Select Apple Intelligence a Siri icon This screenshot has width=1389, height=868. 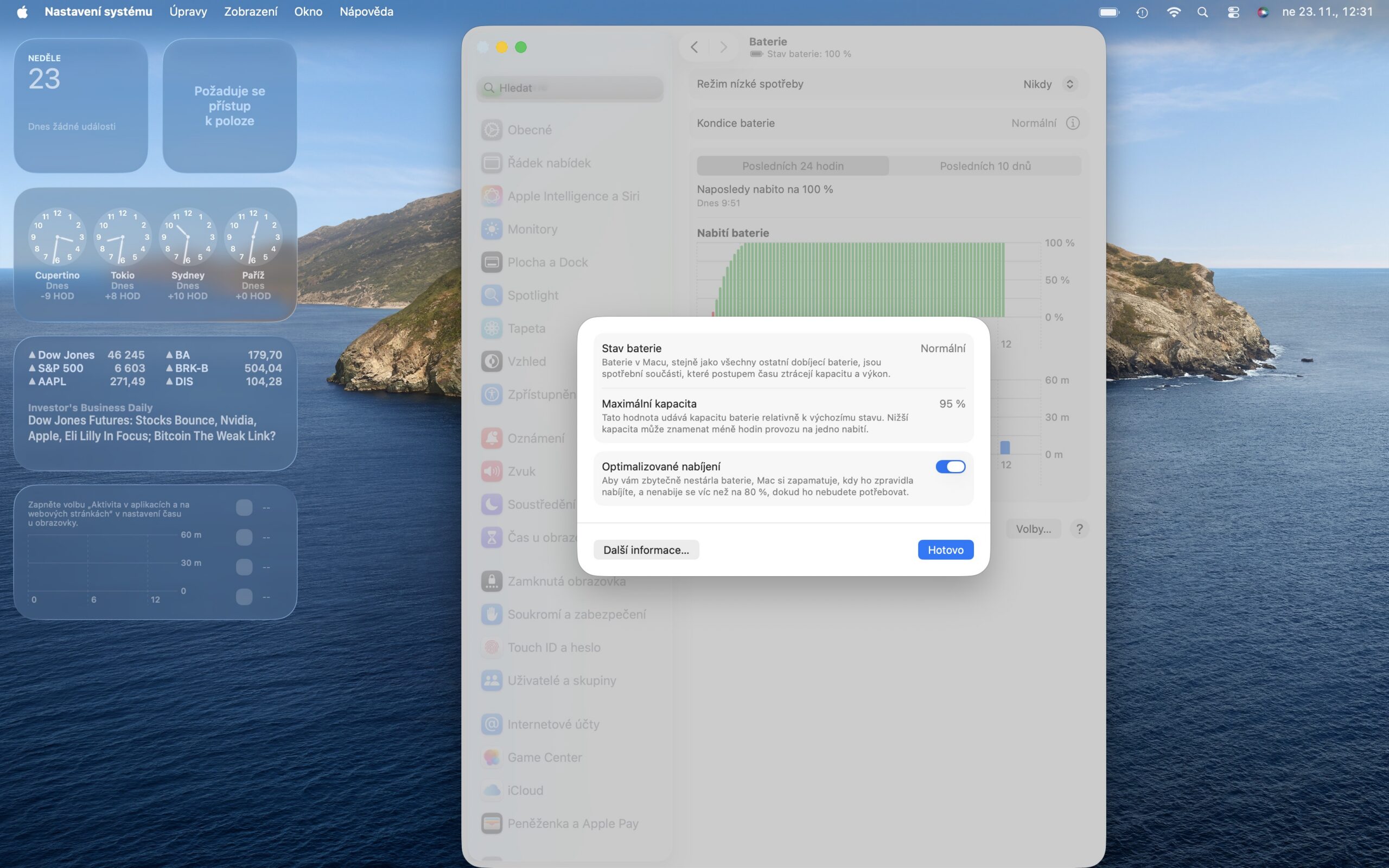[492, 196]
